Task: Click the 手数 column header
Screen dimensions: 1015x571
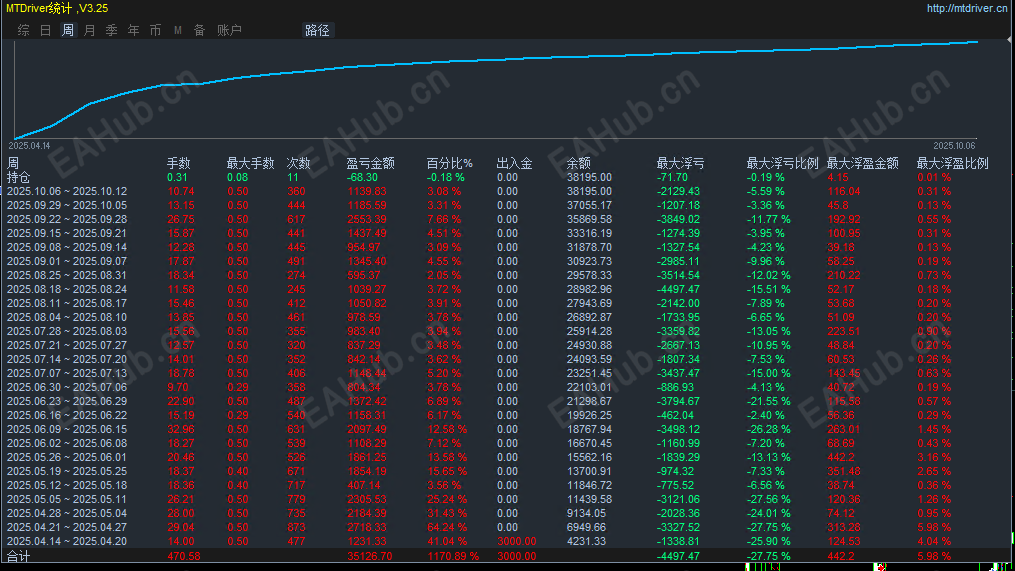Action: click(x=179, y=164)
